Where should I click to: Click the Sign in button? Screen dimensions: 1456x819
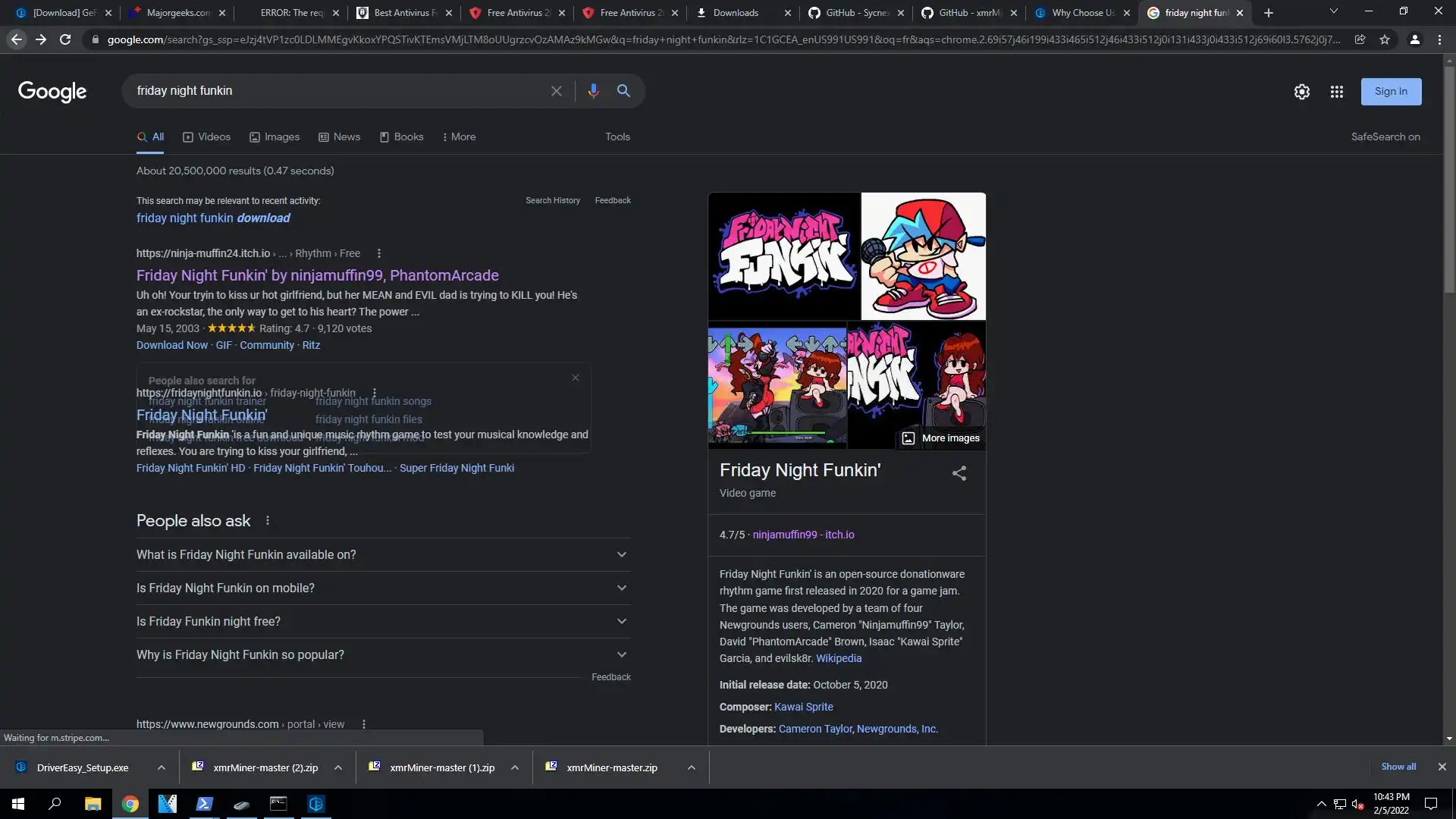click(1390, 92)
